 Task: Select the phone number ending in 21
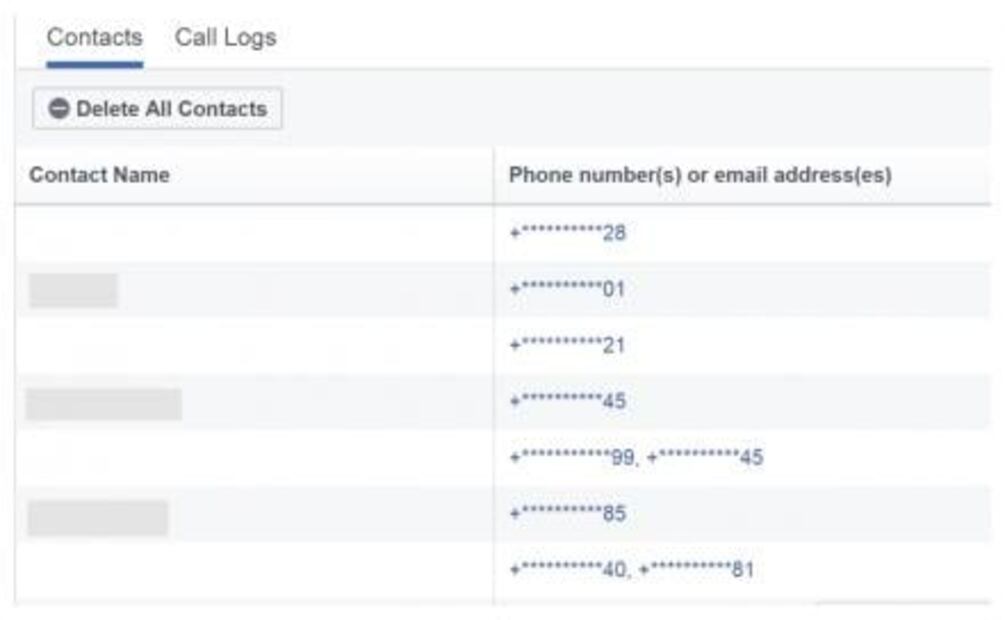point(568,346)
